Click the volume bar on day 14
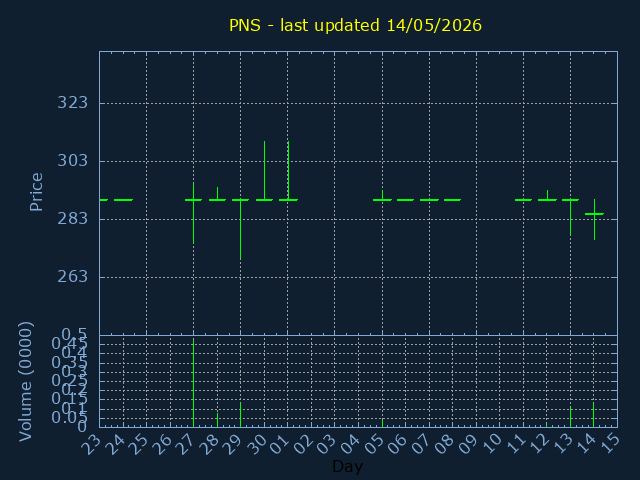The image size is (640, 480). pos(593,415)
